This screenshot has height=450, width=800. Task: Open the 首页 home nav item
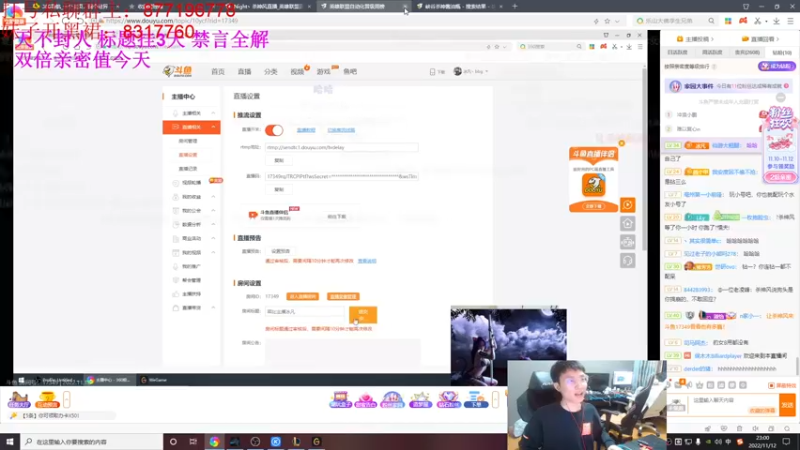[218, 71]
